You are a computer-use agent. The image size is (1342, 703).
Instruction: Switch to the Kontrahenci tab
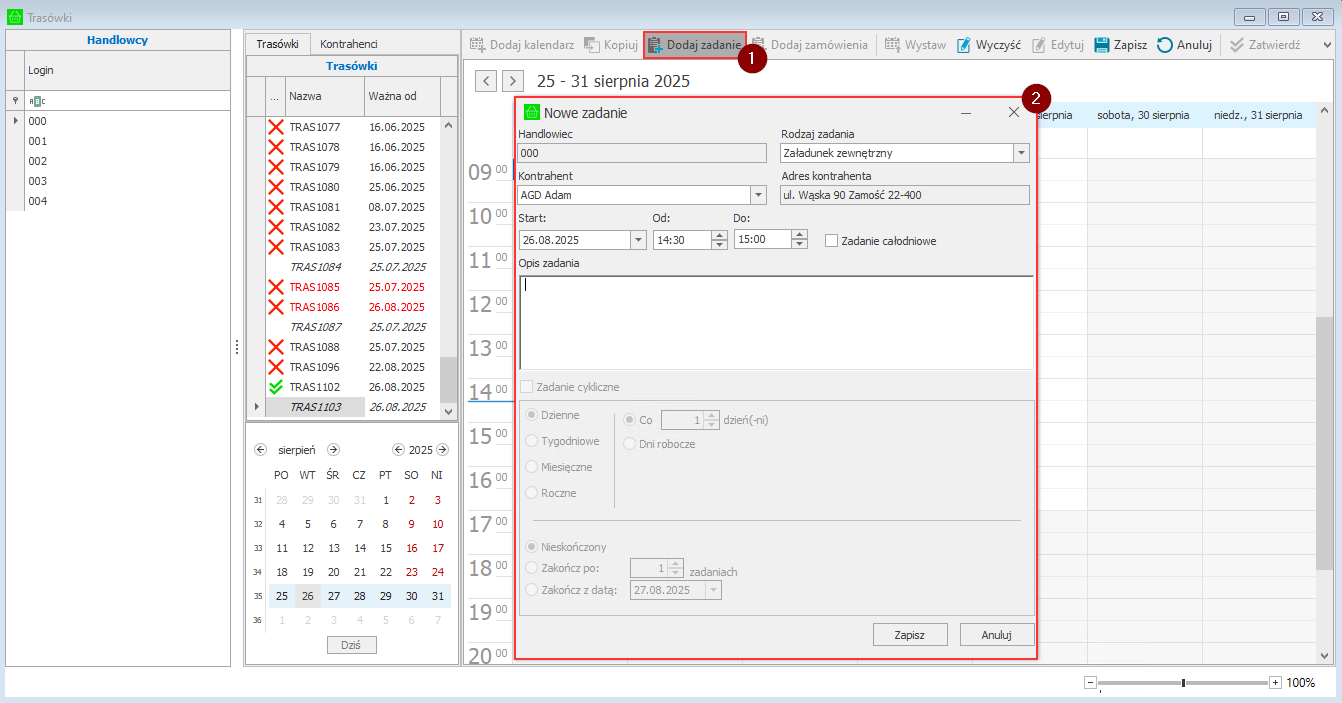pos(349,44)
